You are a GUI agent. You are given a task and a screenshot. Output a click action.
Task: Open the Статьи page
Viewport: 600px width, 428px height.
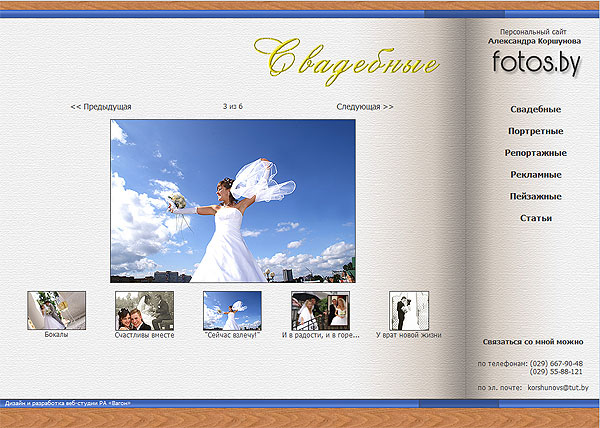535,218
